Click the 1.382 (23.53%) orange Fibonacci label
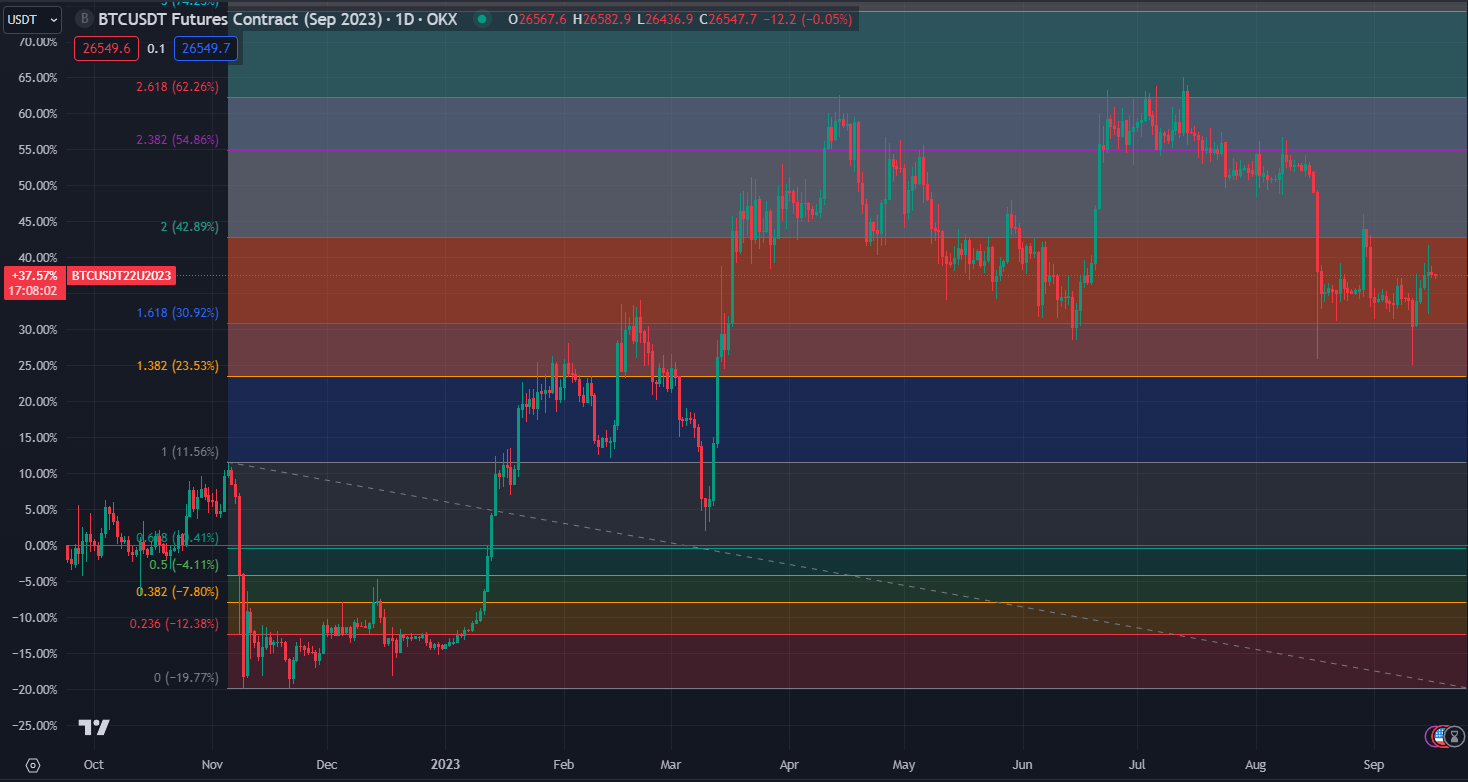The width and height of the screenshot is (1468, 782). [177, 366]
